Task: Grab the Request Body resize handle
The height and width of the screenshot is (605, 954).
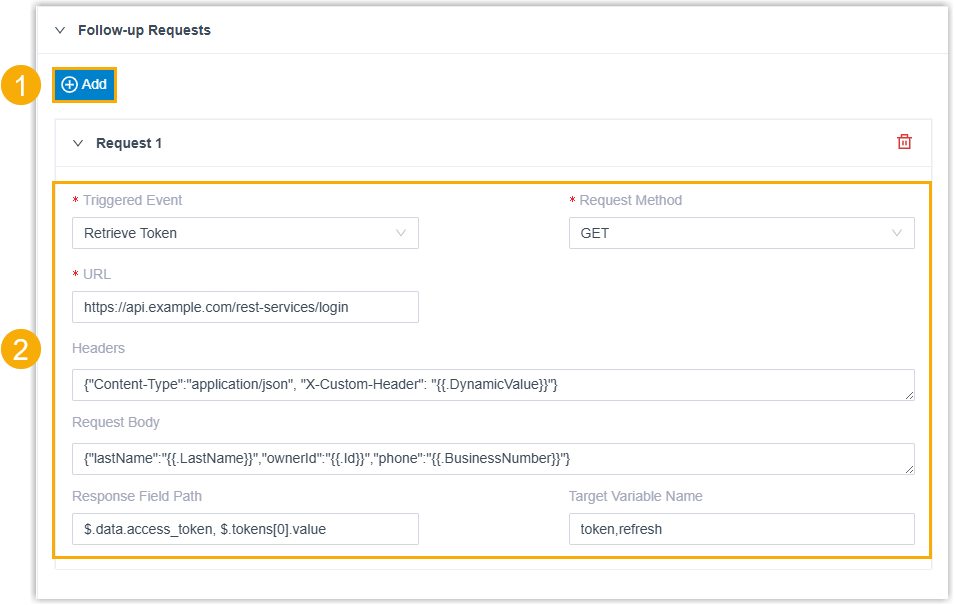Action: 908,469
